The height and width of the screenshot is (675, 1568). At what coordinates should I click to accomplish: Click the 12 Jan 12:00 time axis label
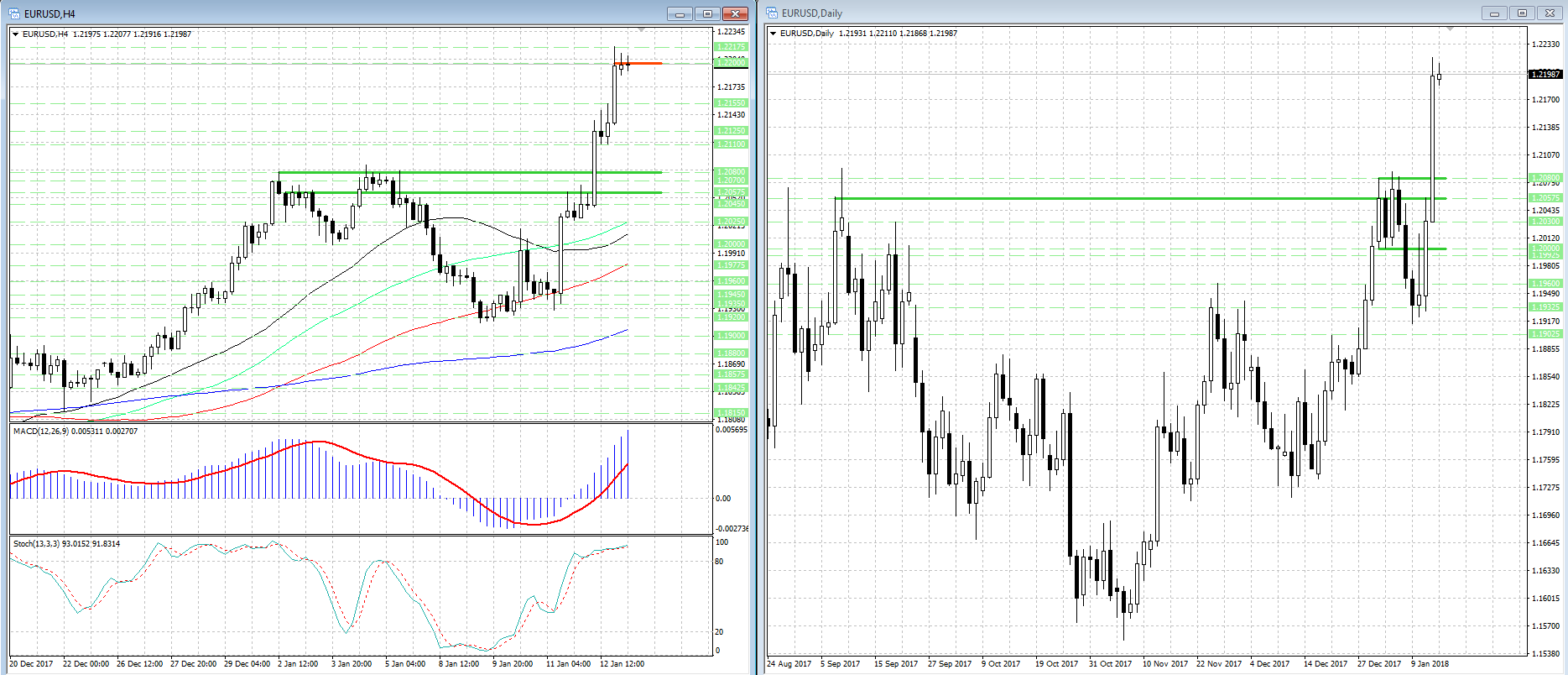(622, 663)
